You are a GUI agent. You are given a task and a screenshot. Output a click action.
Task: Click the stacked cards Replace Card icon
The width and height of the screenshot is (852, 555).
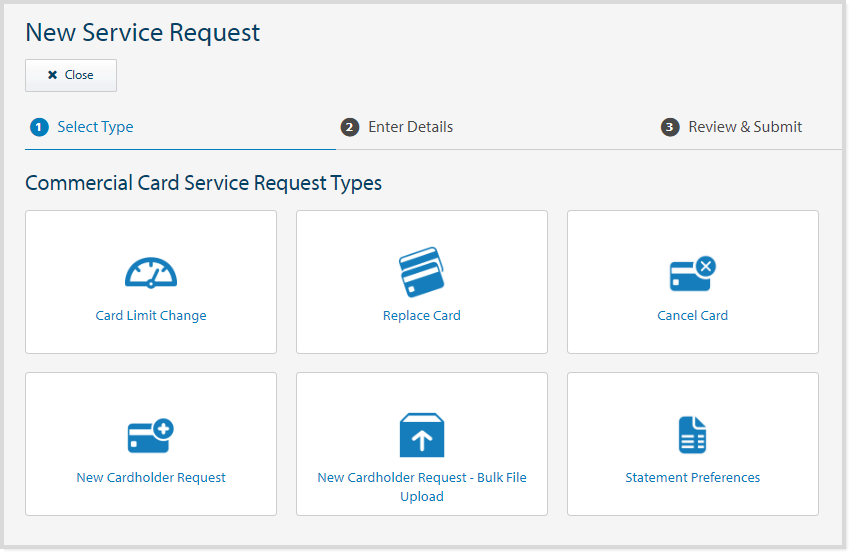click(x=421, y=271)
